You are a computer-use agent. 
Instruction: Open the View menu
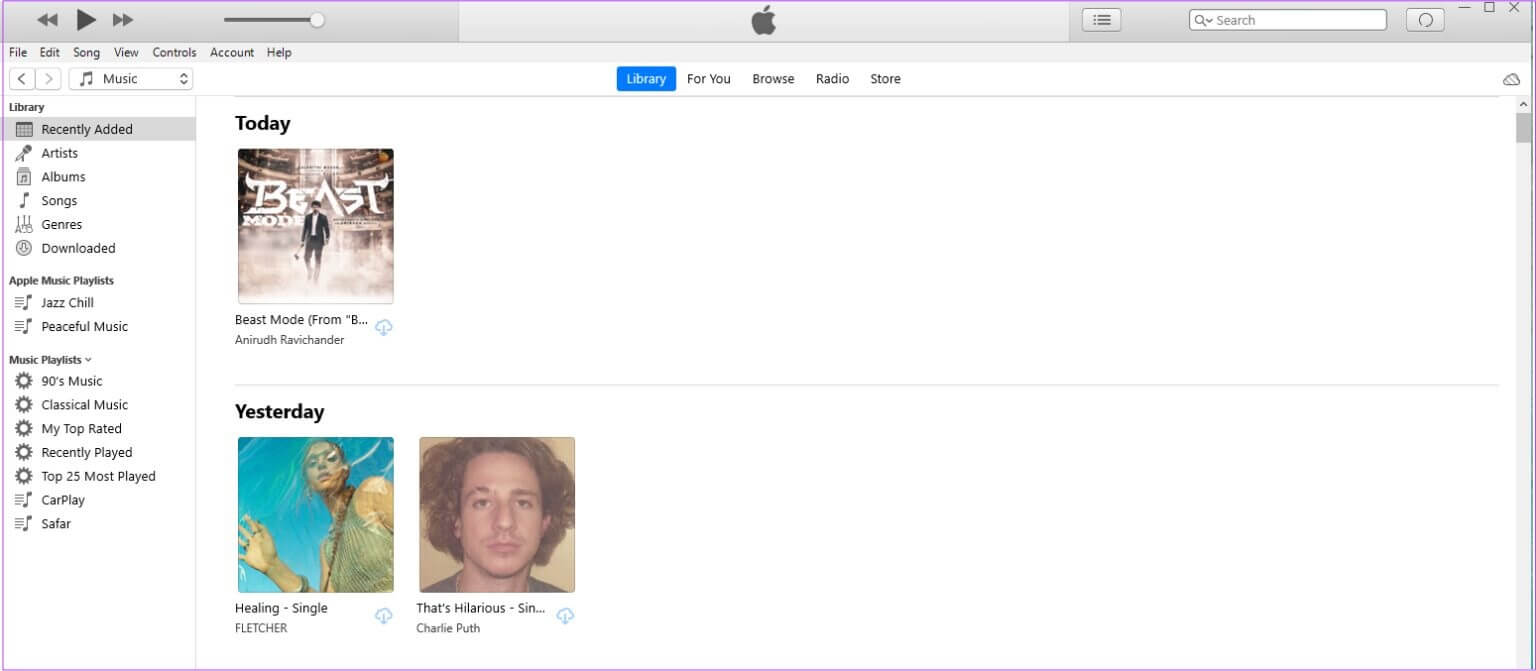pos(126,52)
